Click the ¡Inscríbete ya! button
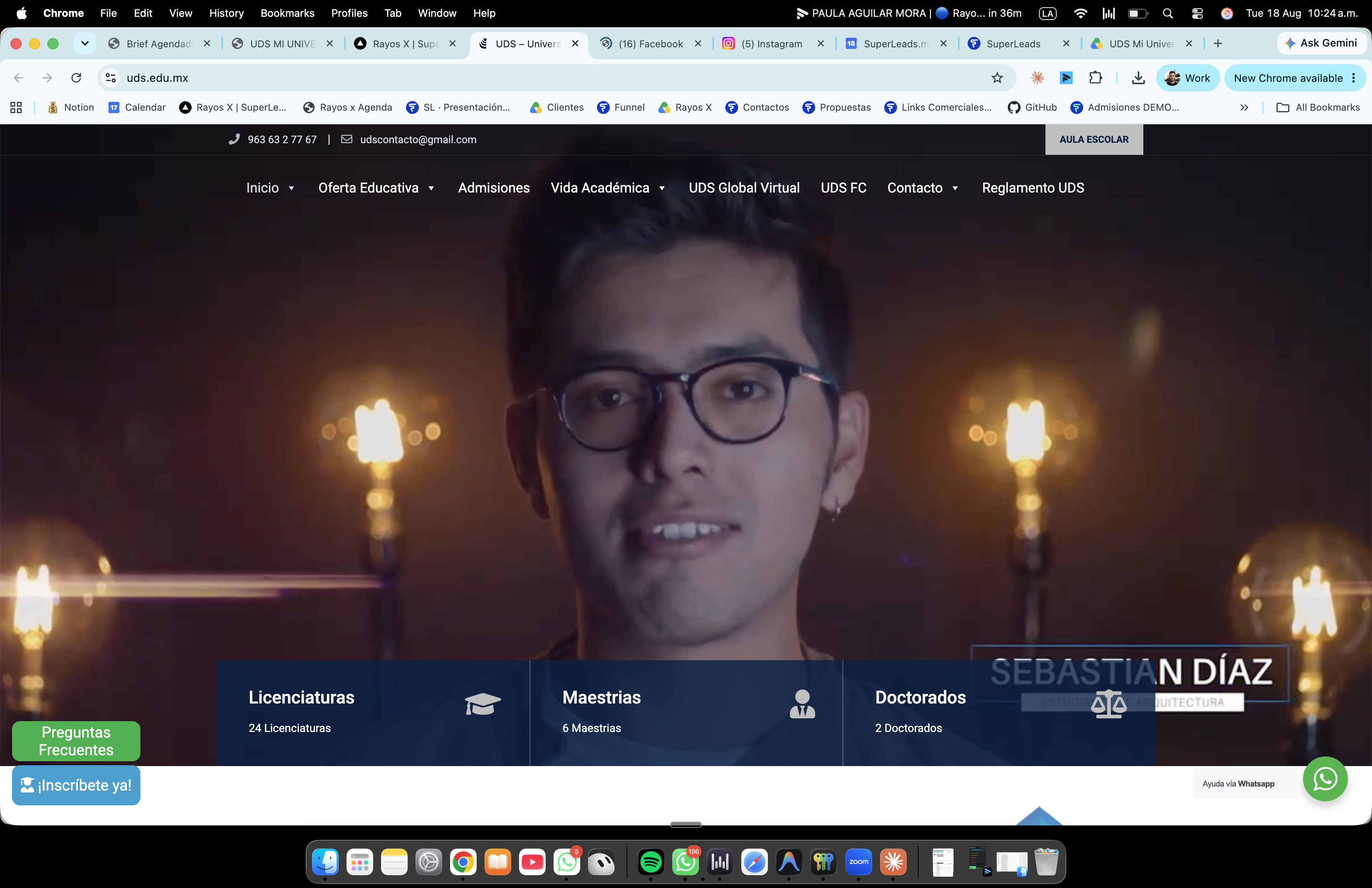 [x=76, y=785]
